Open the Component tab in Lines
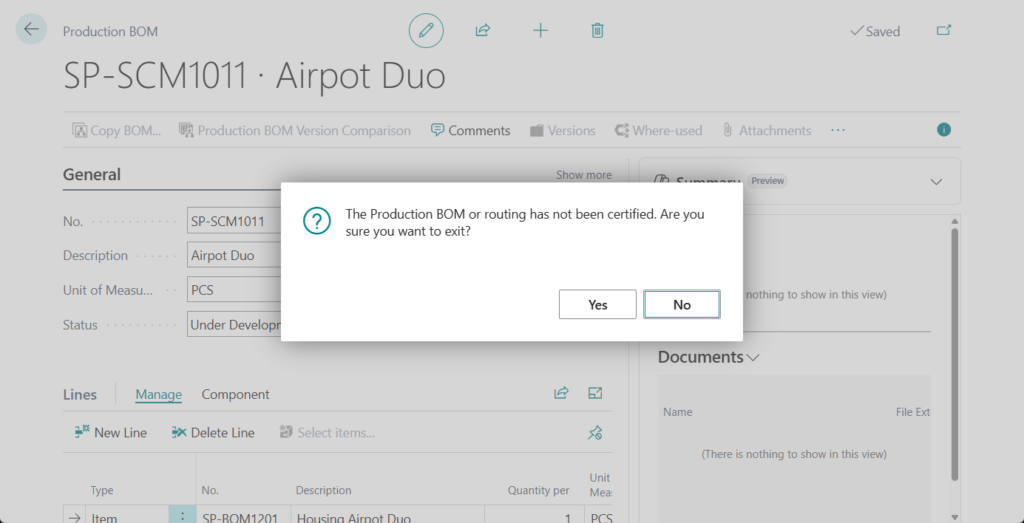The image size is (1024, 523). tap(235, 395)
